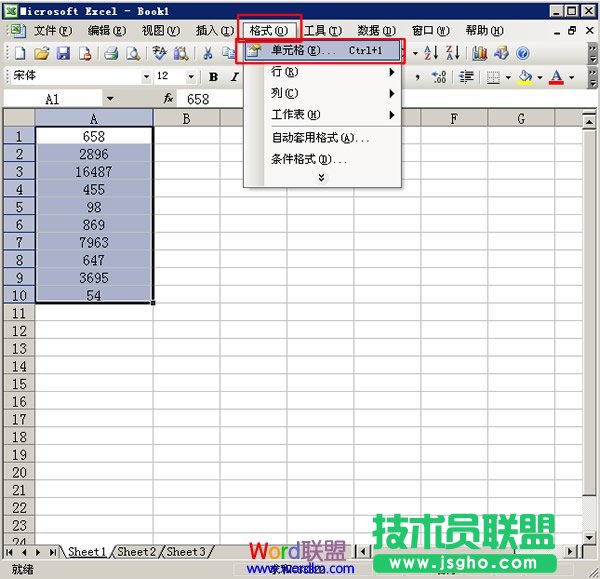The height and width of the screenshot is (579, 600).
Task: Switch to the Sheet2 tab
Action: point(136,552)
